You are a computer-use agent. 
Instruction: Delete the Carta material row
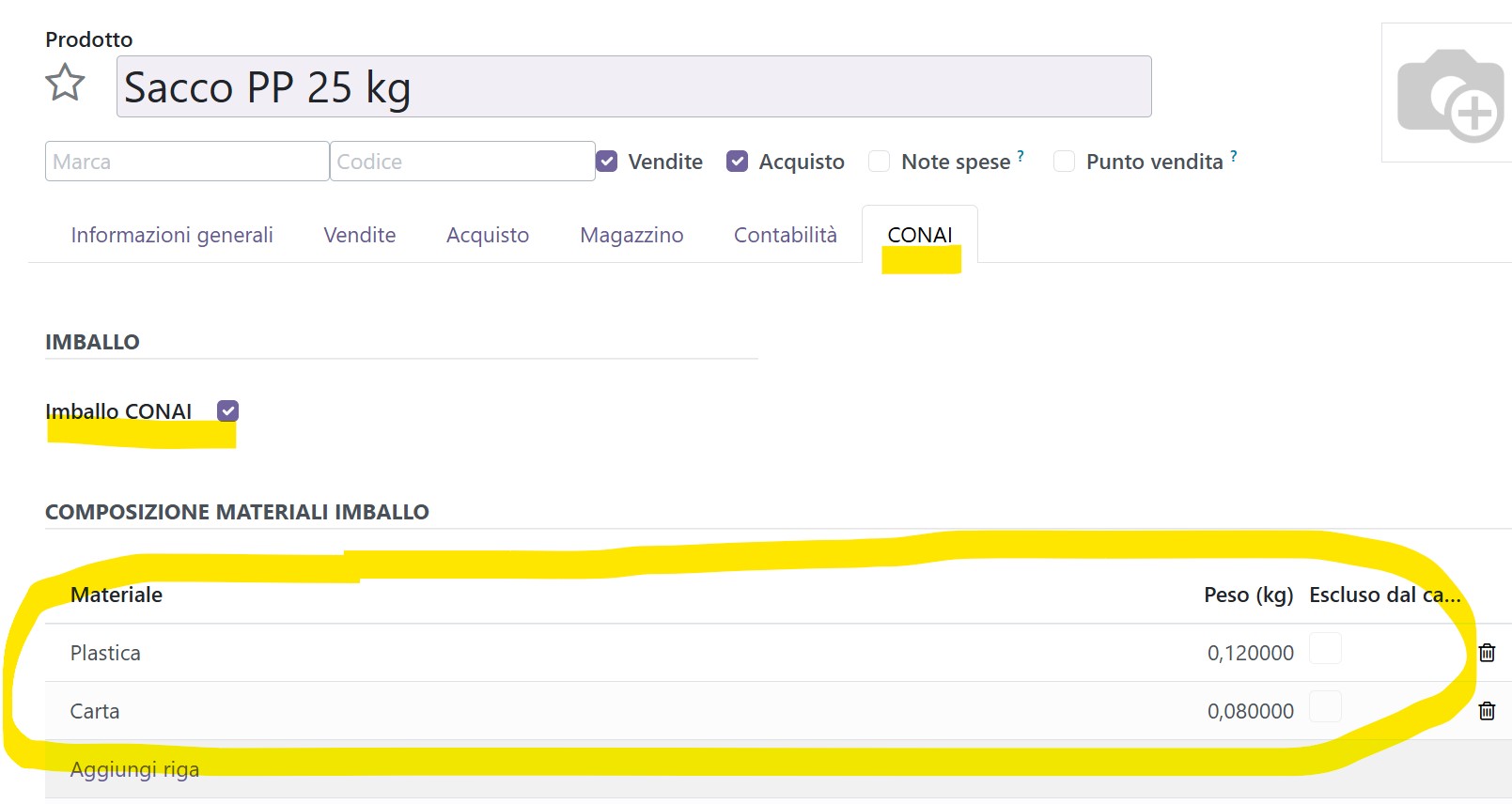pos(1487,711)
